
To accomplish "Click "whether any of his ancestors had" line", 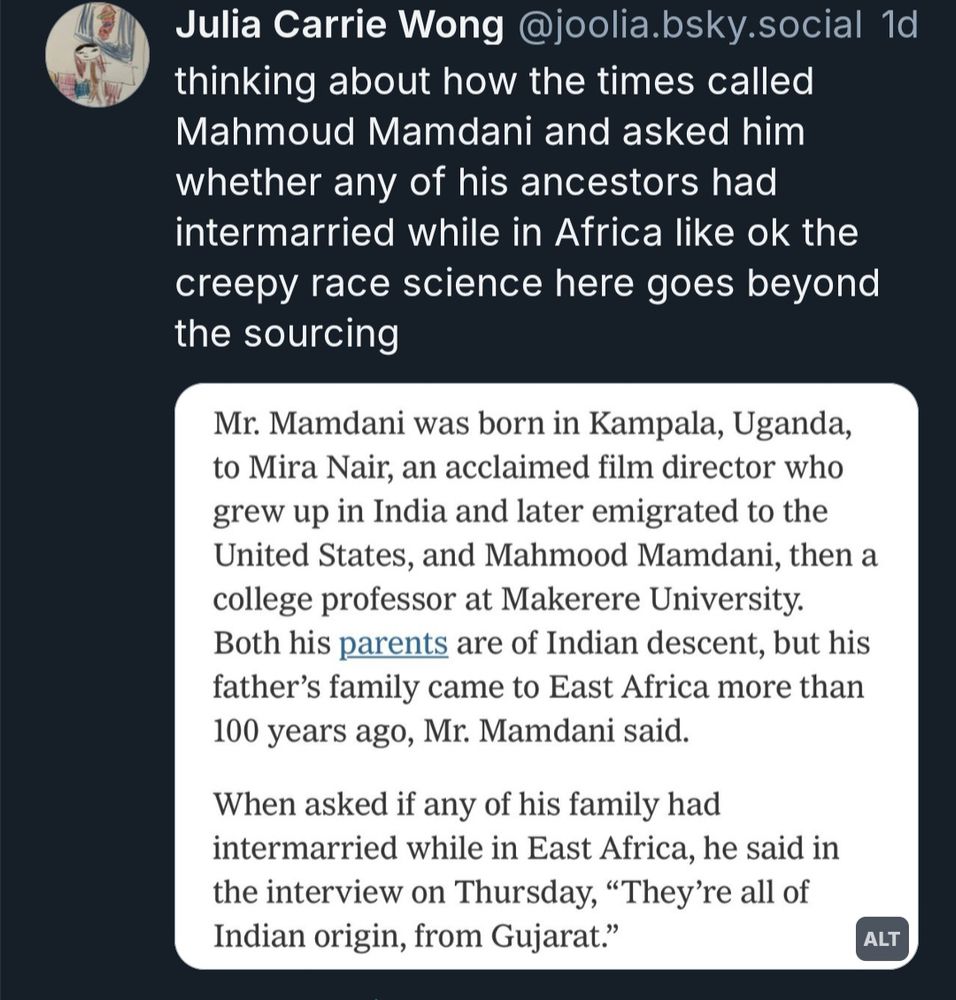I will [476, 182].
